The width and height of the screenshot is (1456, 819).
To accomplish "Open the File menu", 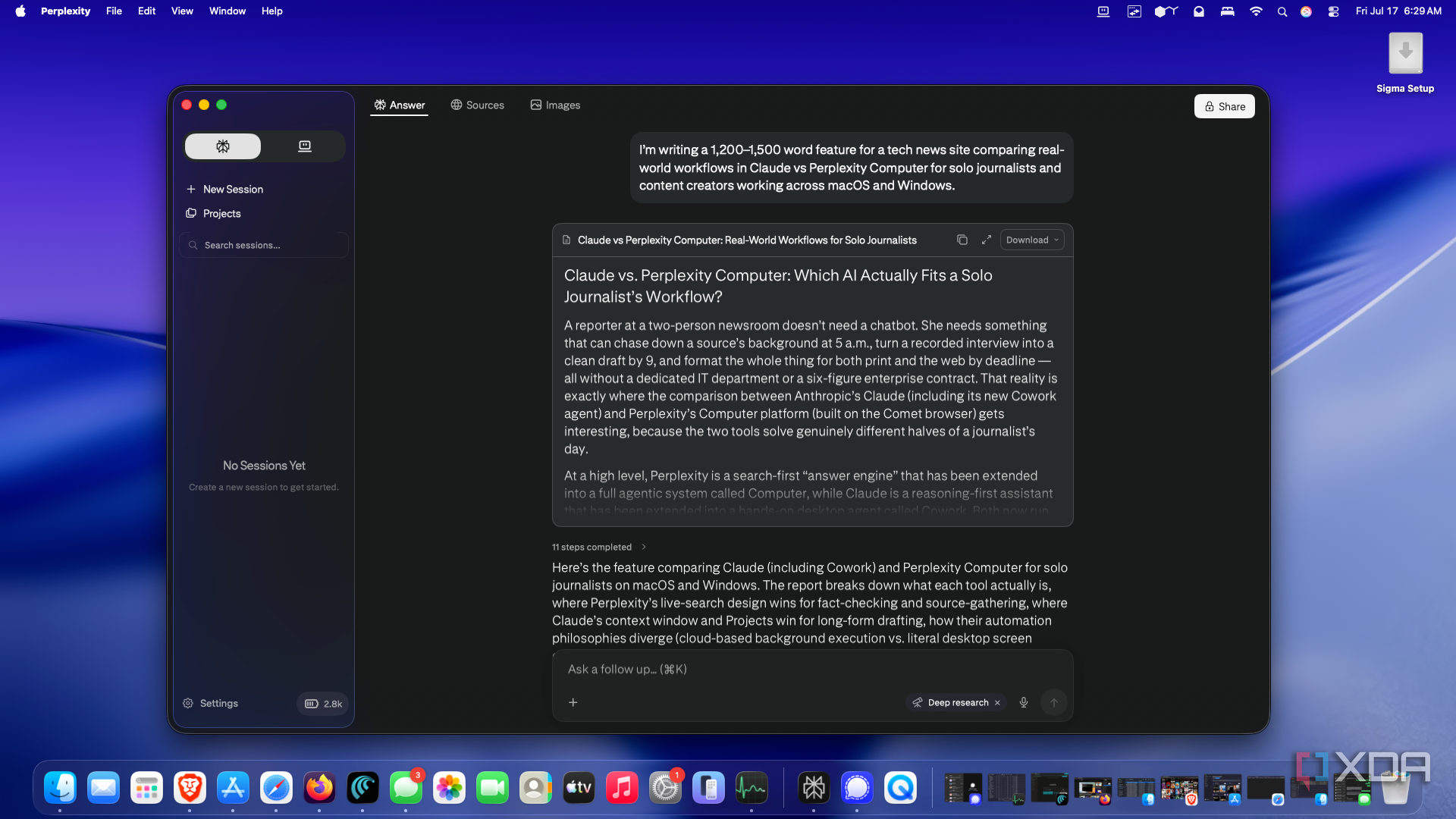I will pyautogui.click(x=114, y=11).
